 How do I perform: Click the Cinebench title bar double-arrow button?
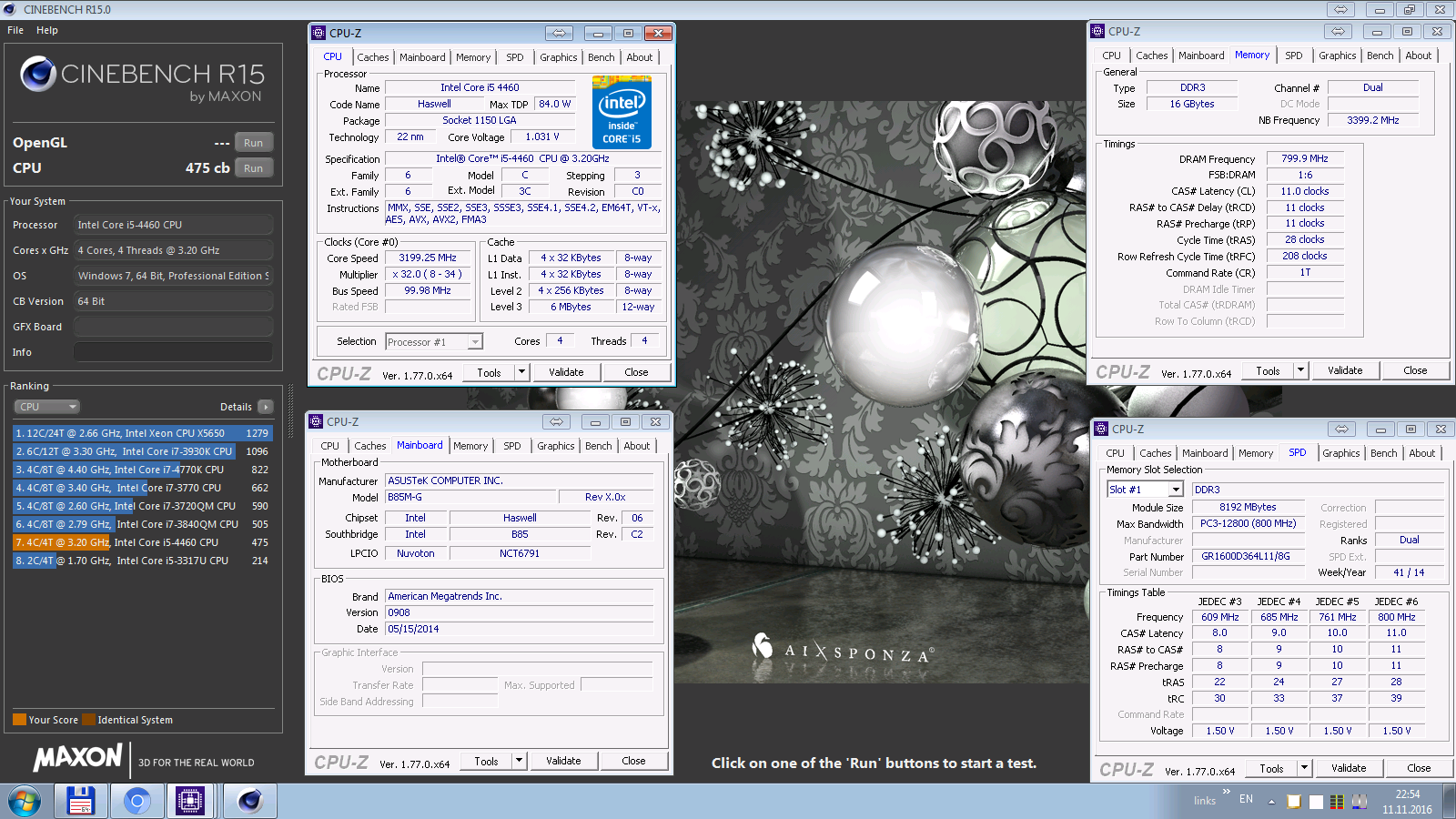1340,9
